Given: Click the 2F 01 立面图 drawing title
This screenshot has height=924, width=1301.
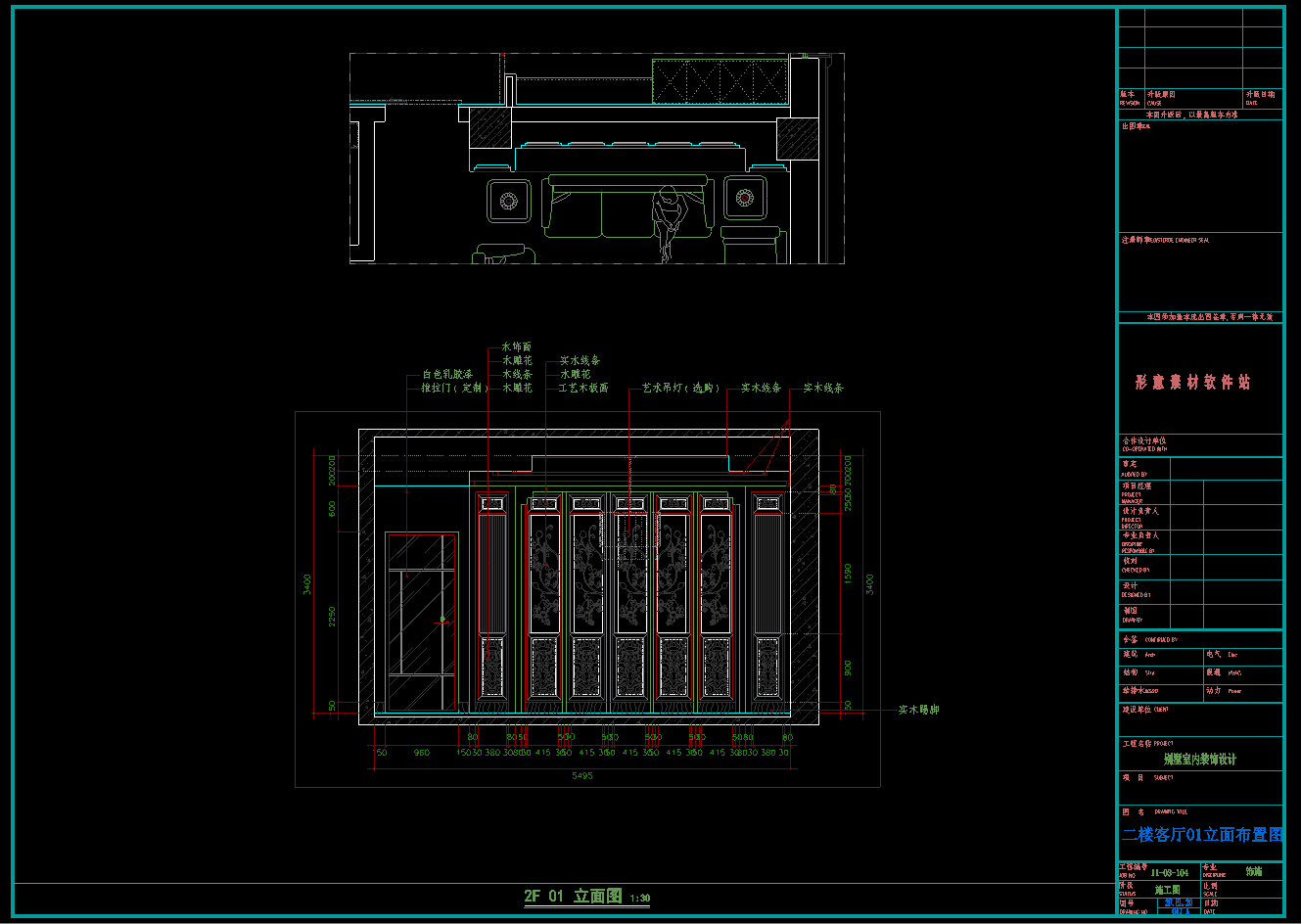Looking at the screenshot, I should 573,896.
